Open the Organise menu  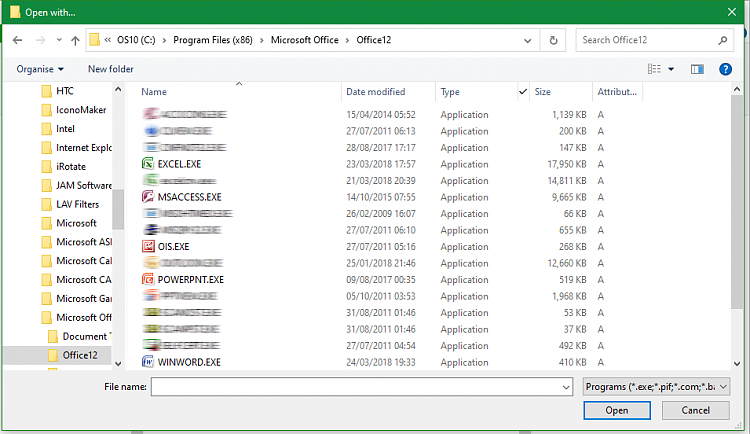40,69
